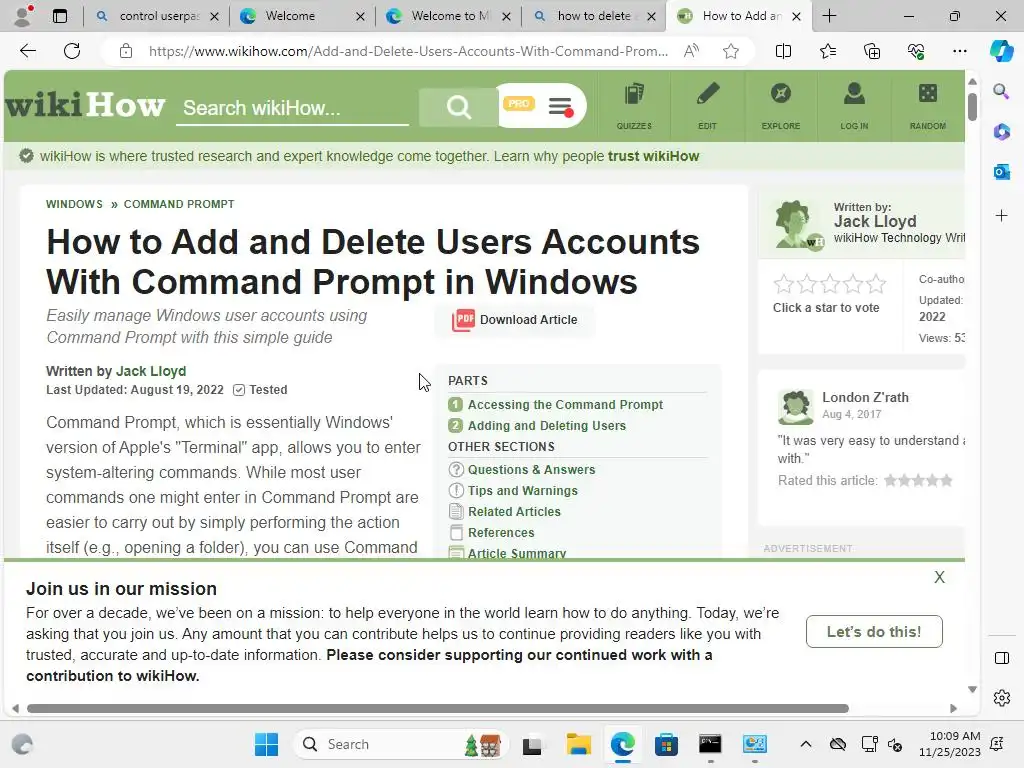1024x768 pixels.
Task: Jump to Tips and Warnings section
Action: (522, 490)
